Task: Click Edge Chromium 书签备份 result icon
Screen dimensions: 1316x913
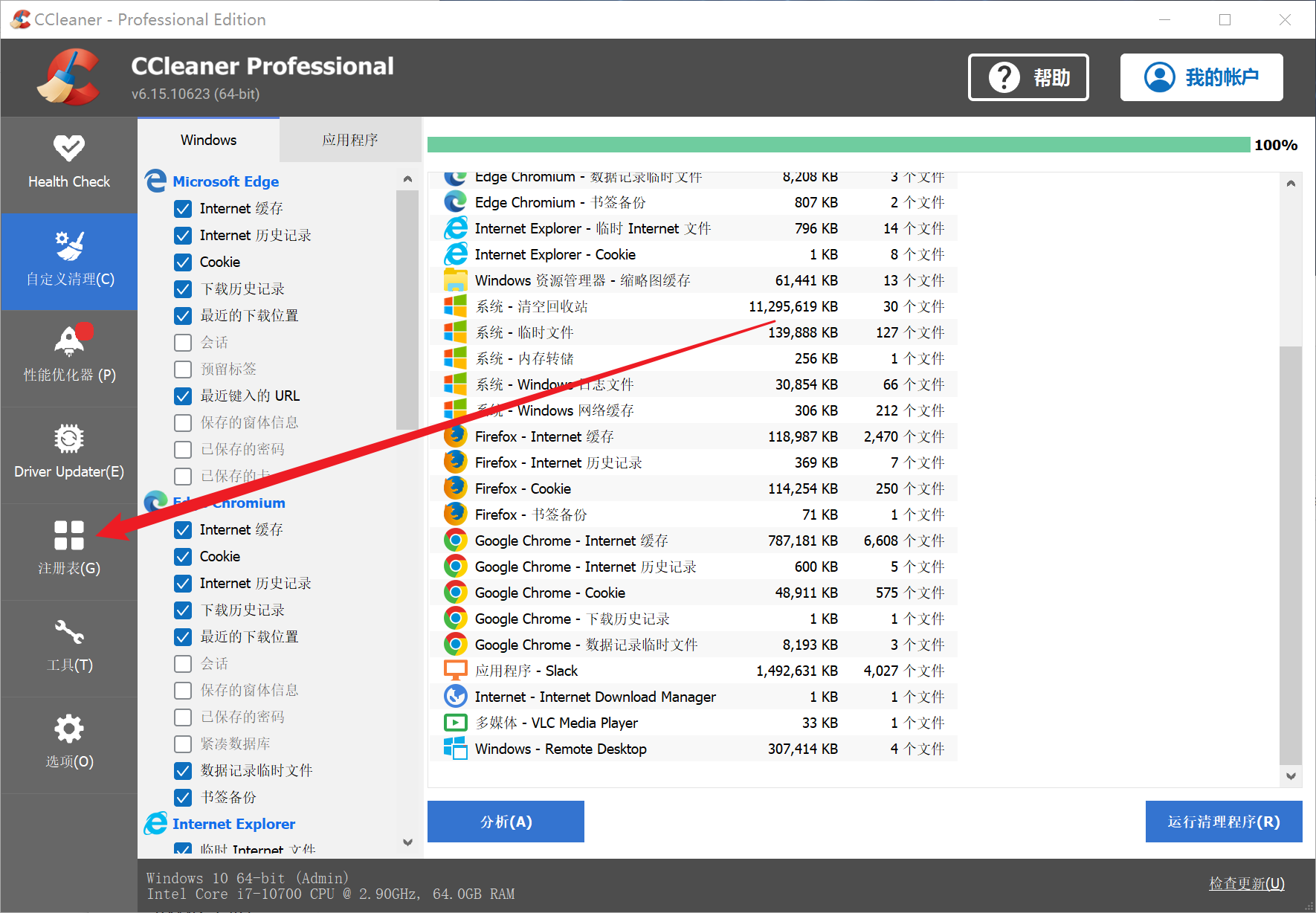Action: click(x=455, y=201)
